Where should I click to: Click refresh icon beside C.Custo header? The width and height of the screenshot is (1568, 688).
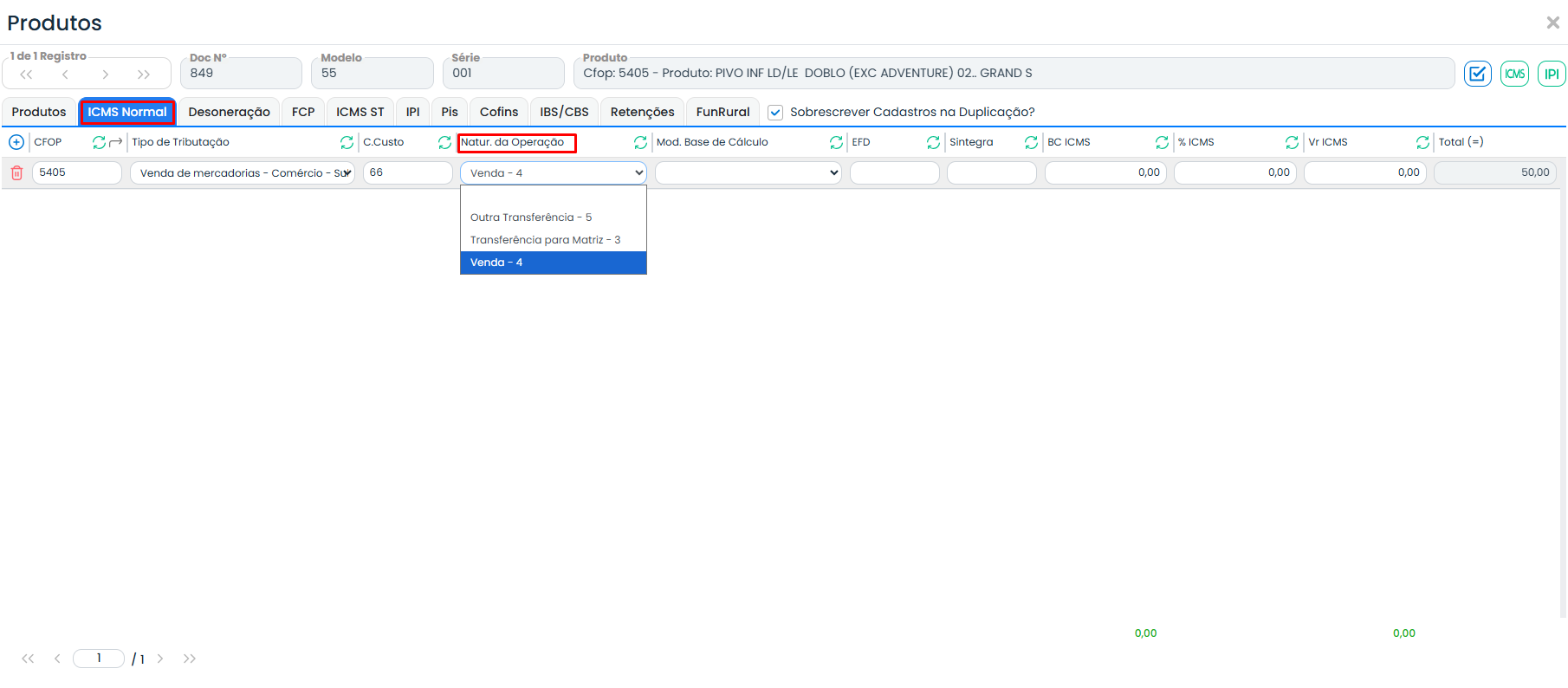[x=444, y=142]
